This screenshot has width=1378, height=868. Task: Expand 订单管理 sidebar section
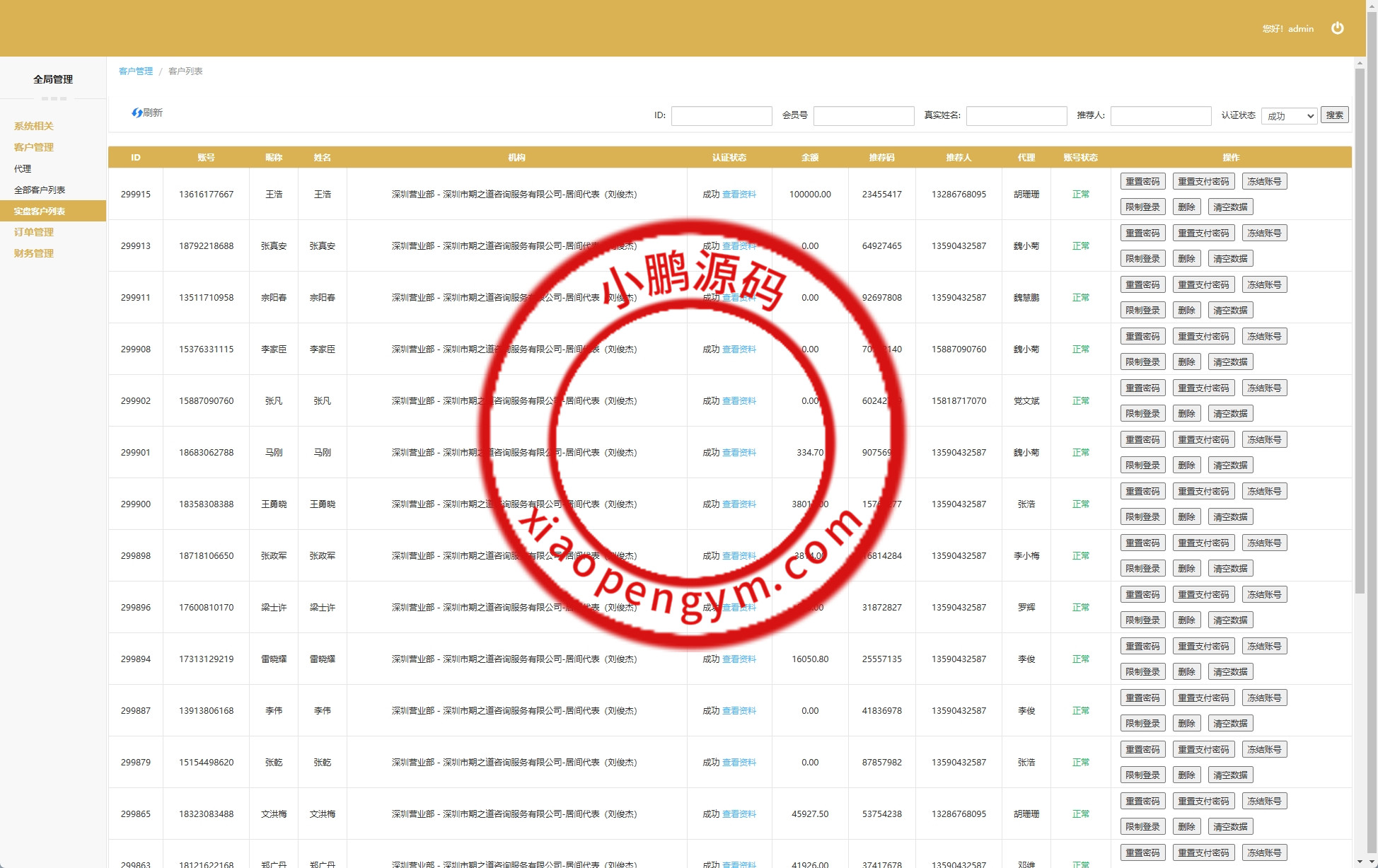point(34,232)
